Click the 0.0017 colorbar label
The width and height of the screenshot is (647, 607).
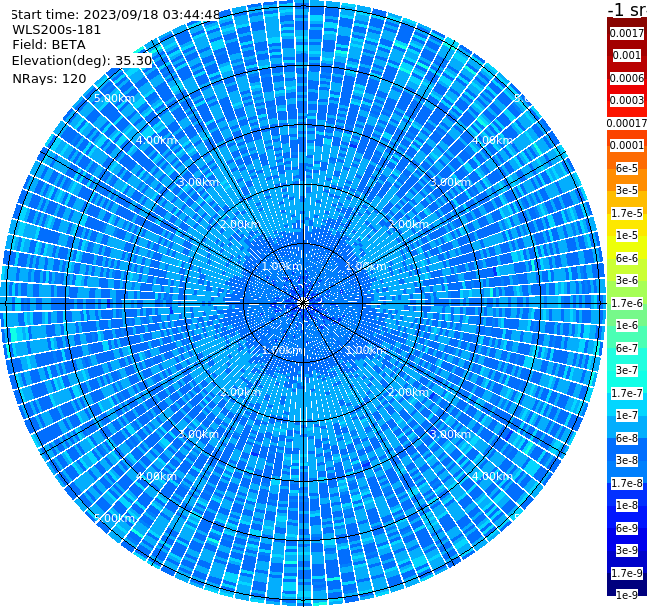[627, 33]
